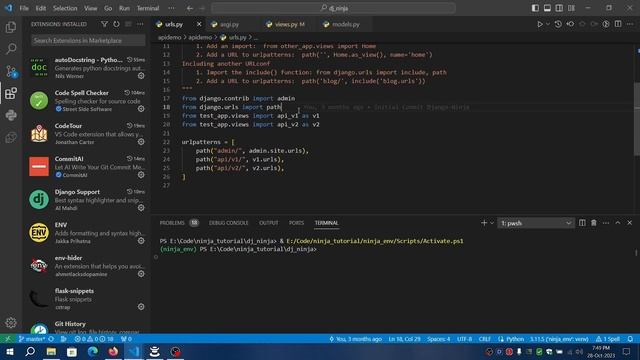The image size is (640, 360).
Task: Manage Code Spell Checker via gear icon
Action: 141,109
